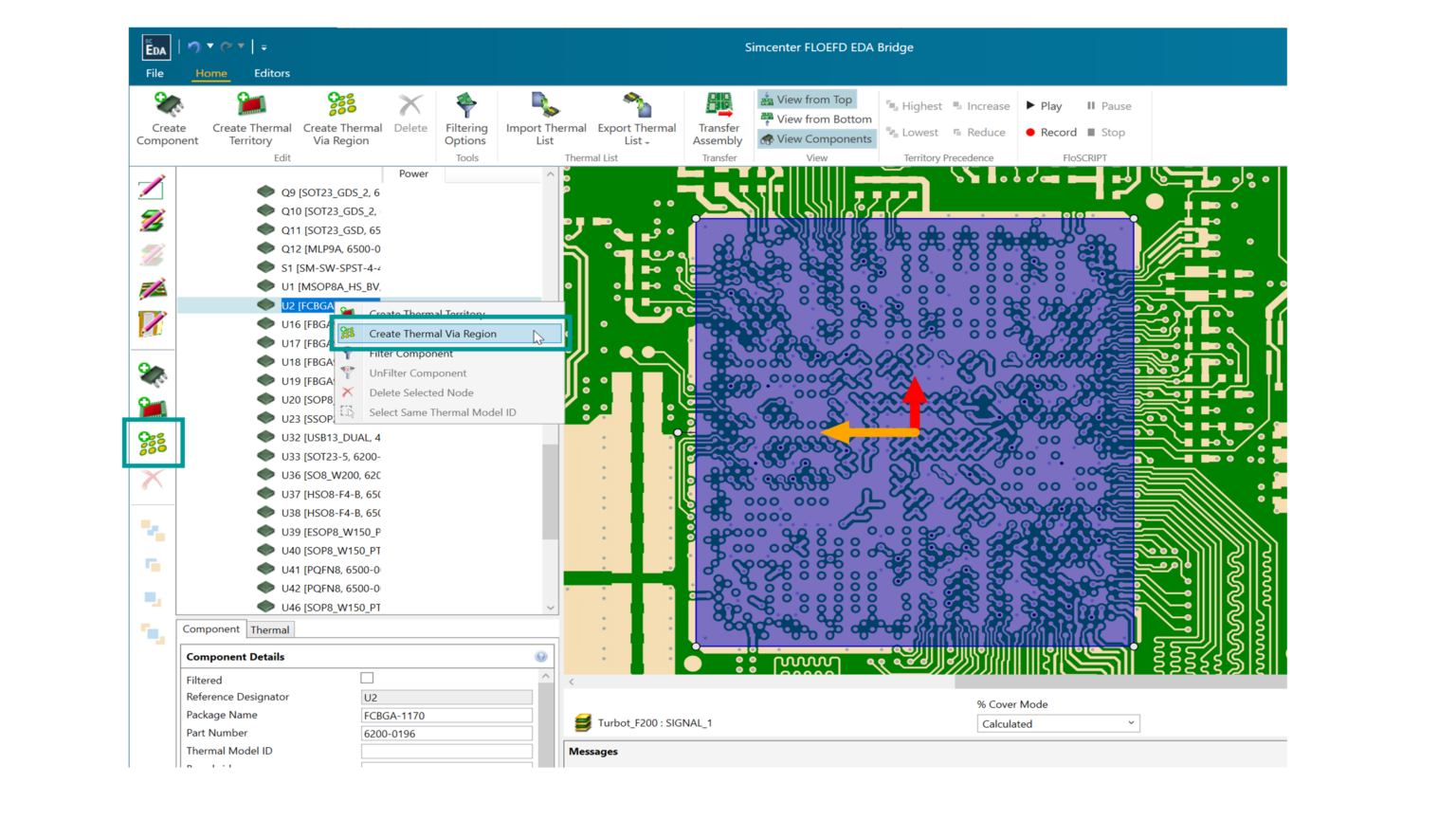The width and height of the screenshot is (1456, 819).
Task: Switch to the Editors ribbon tab
Action: click(272, 73)
